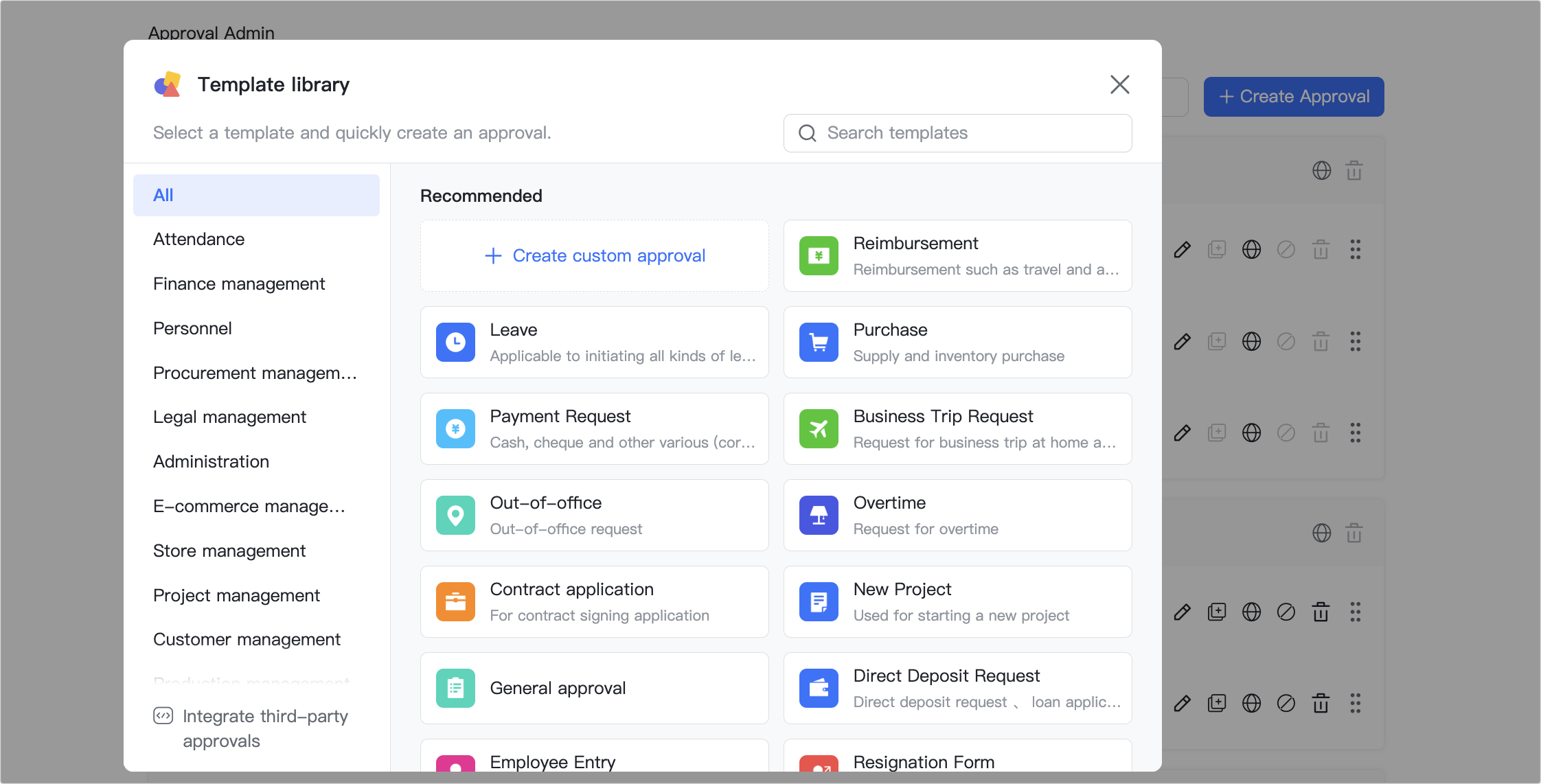This screenshot has height=784, width=1541.
Task: Switch to the Finance management category
Action: [x=239, y=284]
